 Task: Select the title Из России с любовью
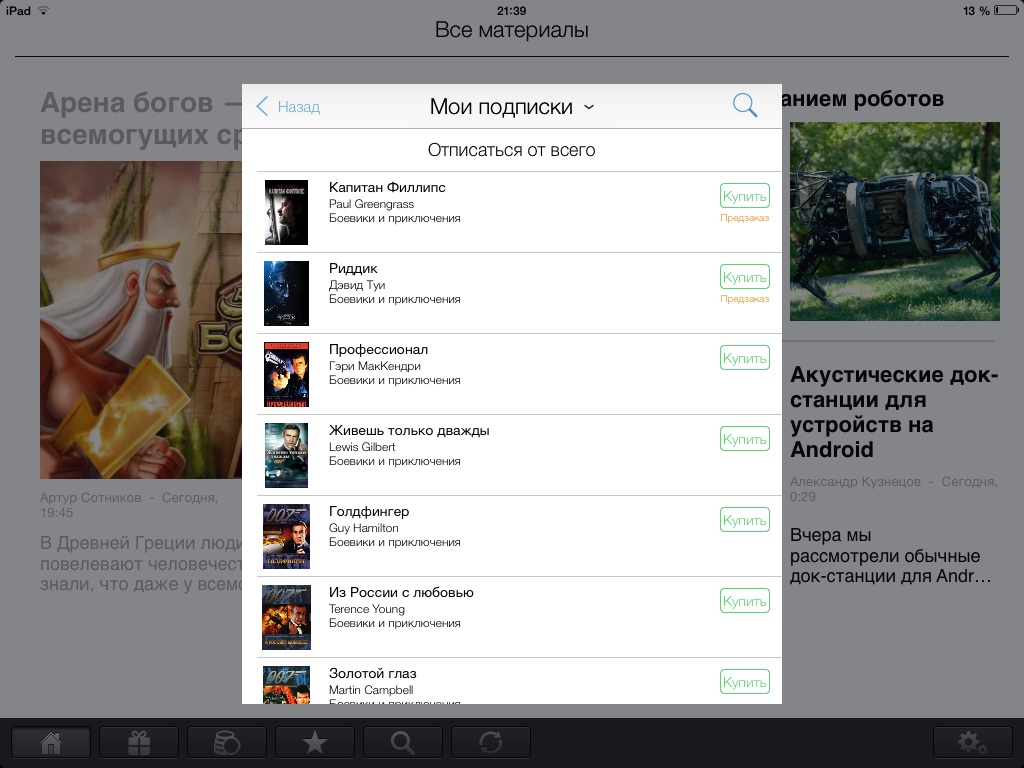pyautogui.click(x=401, y=592)
